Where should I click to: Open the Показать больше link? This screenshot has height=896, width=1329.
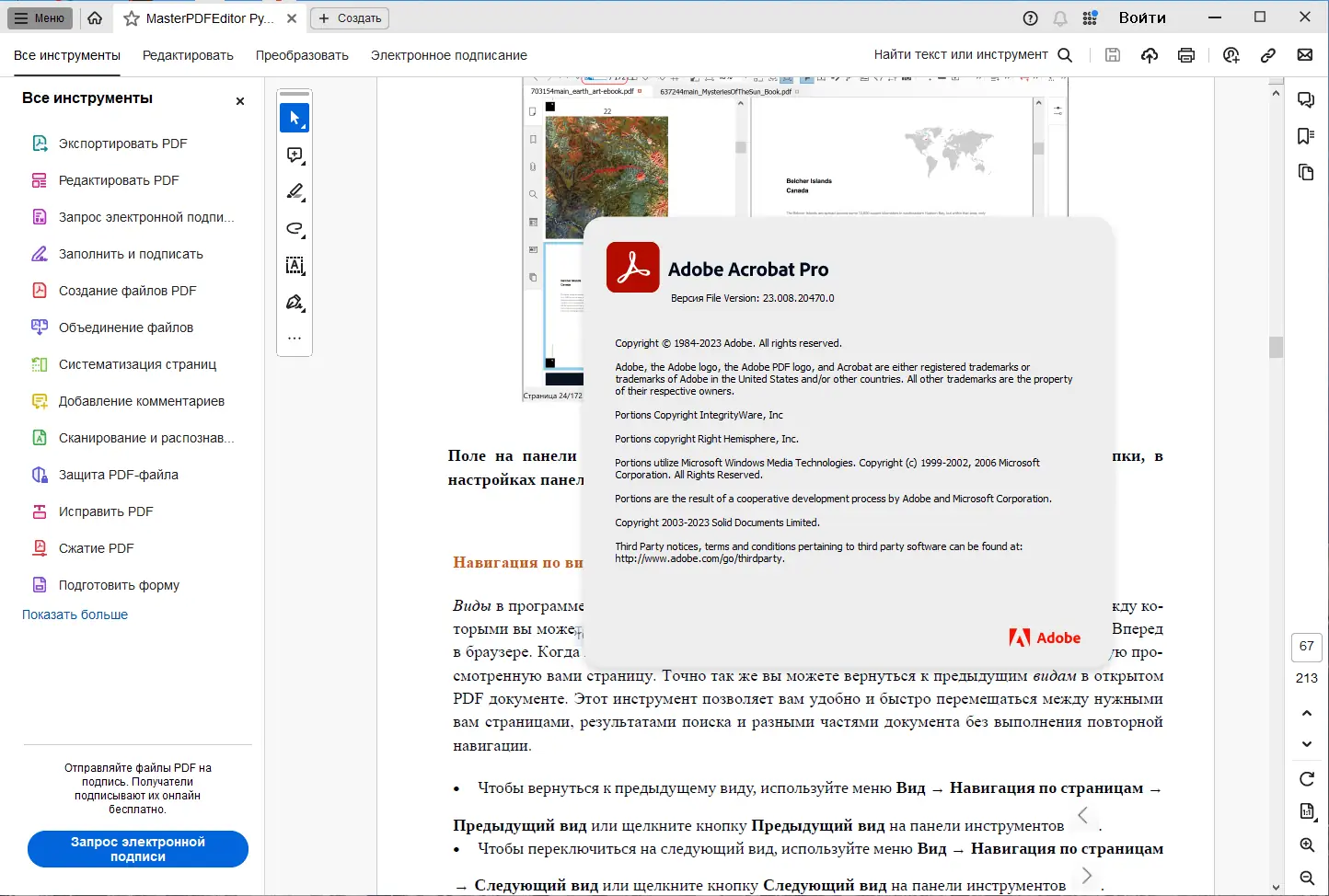tap(74, 614)
